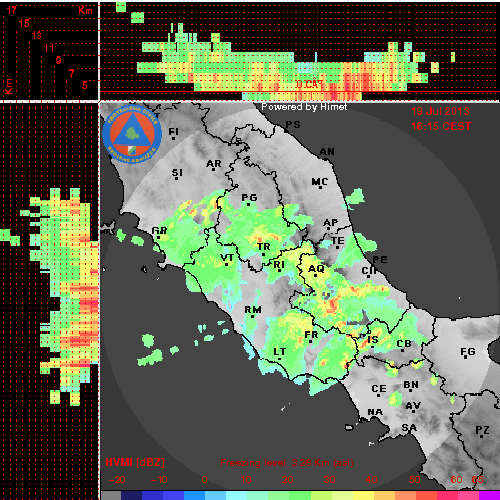Click the 17 km altitude tick label
This screenshot has width=500, height=500.
click(12, 10)
